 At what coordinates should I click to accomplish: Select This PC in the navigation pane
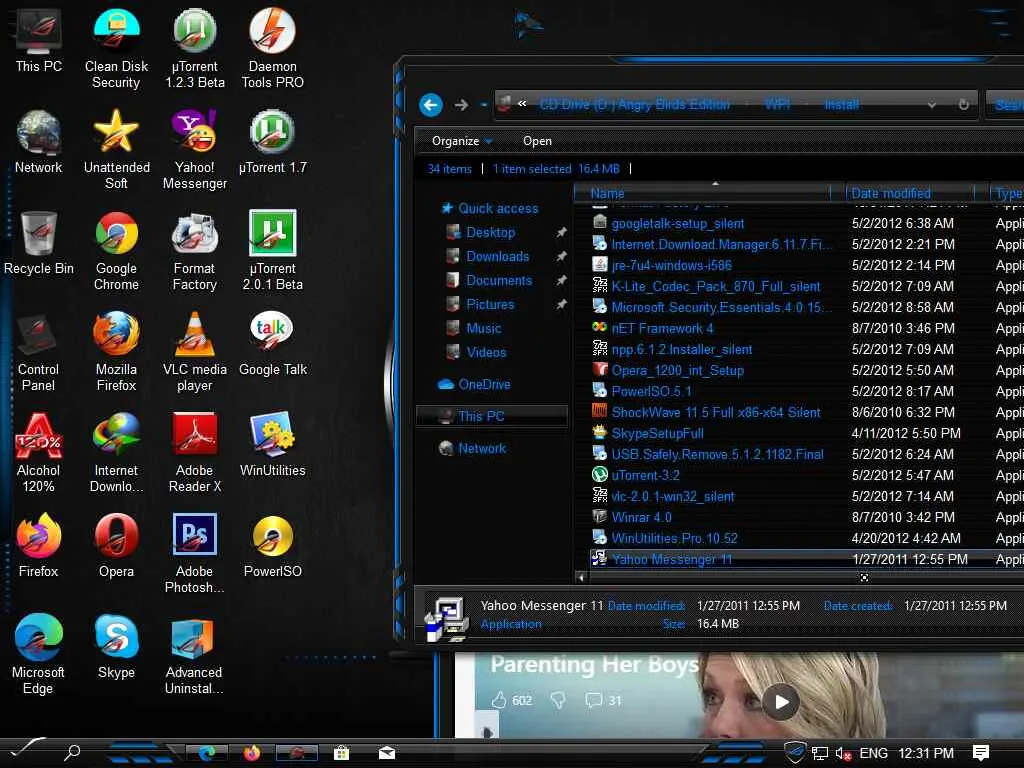pos(481,416)
